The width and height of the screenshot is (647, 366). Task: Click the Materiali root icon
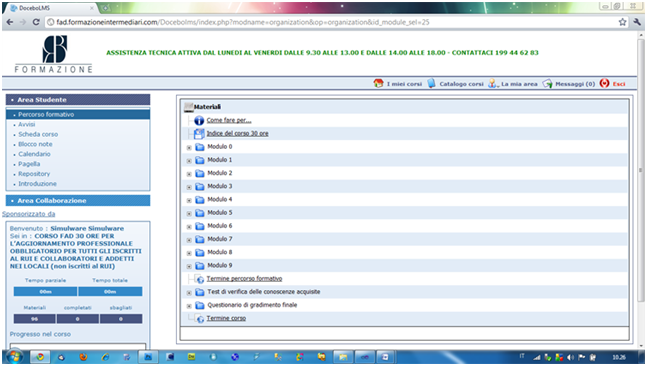(189, 107)
